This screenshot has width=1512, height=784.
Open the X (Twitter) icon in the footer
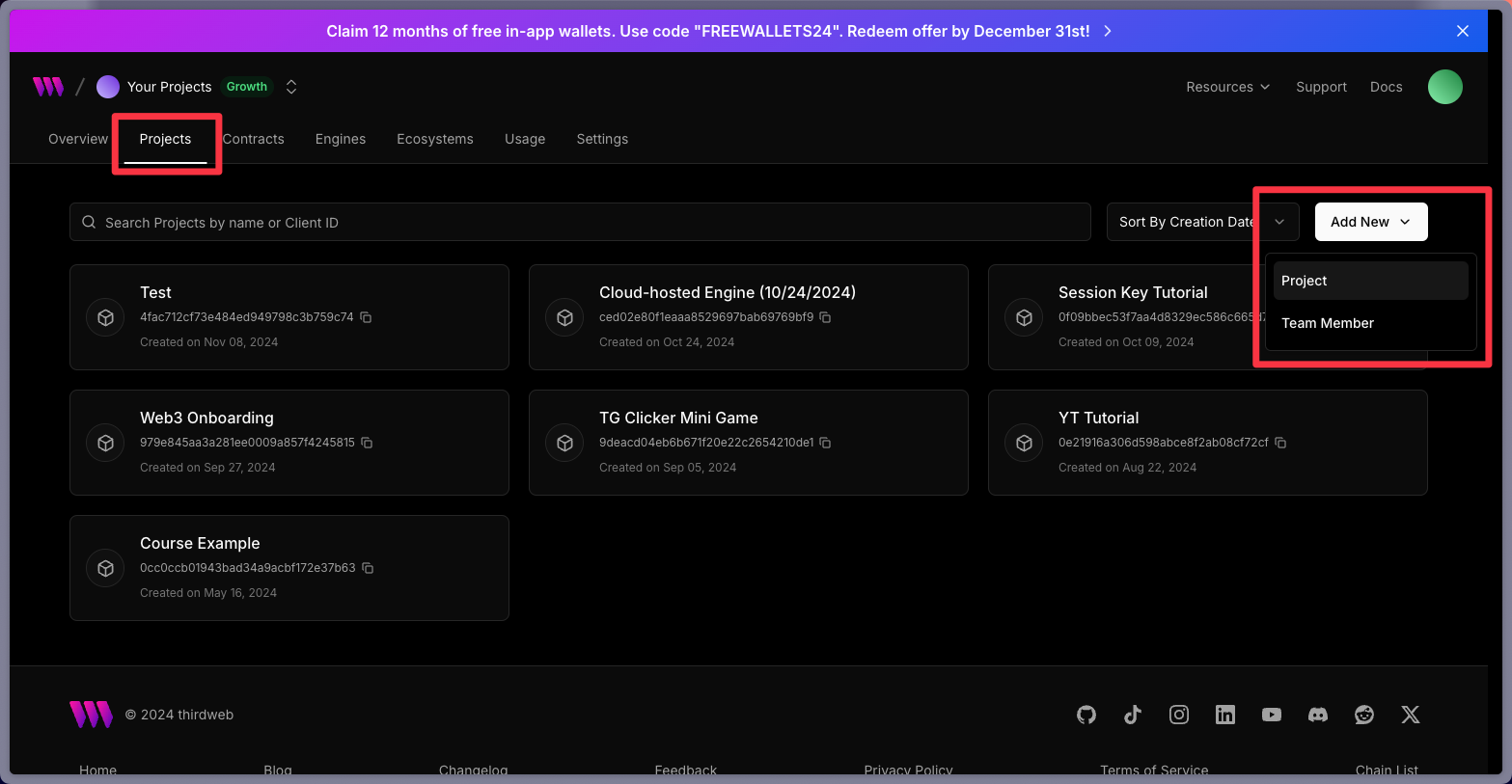click(x=1411, y=715)
